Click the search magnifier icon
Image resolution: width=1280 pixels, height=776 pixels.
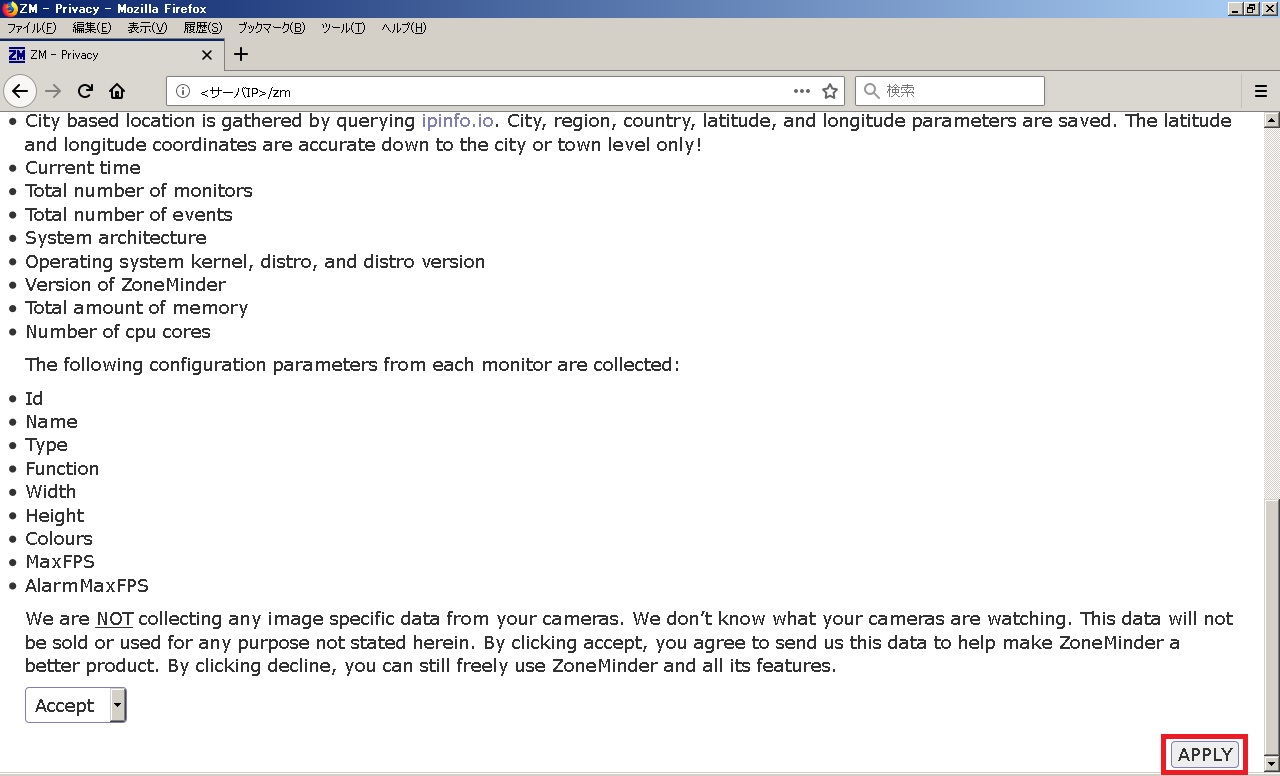coord(871,91)
